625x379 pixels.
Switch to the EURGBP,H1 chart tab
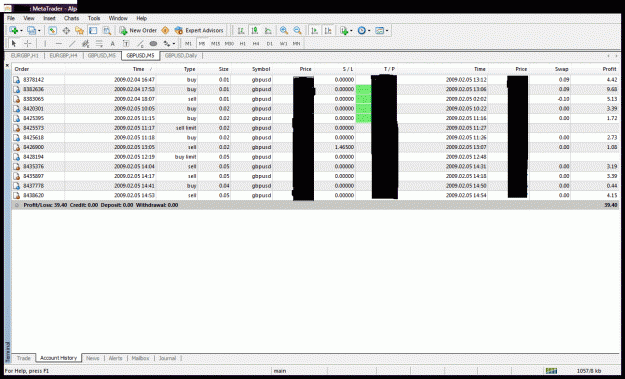[25, 56]
